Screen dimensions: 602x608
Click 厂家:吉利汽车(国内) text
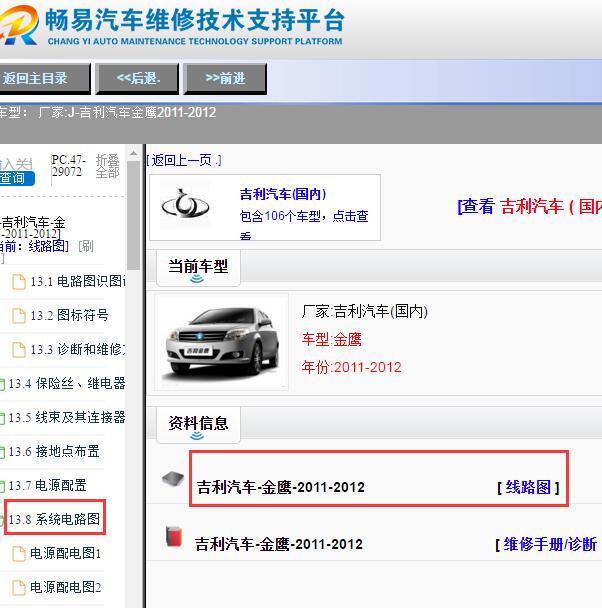(x=365, y=311)
